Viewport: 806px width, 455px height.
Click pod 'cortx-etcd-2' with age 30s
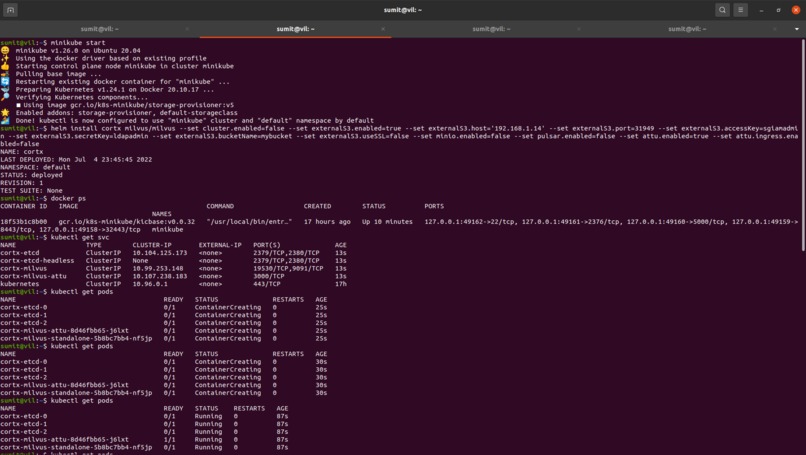(x=23, y=377)
